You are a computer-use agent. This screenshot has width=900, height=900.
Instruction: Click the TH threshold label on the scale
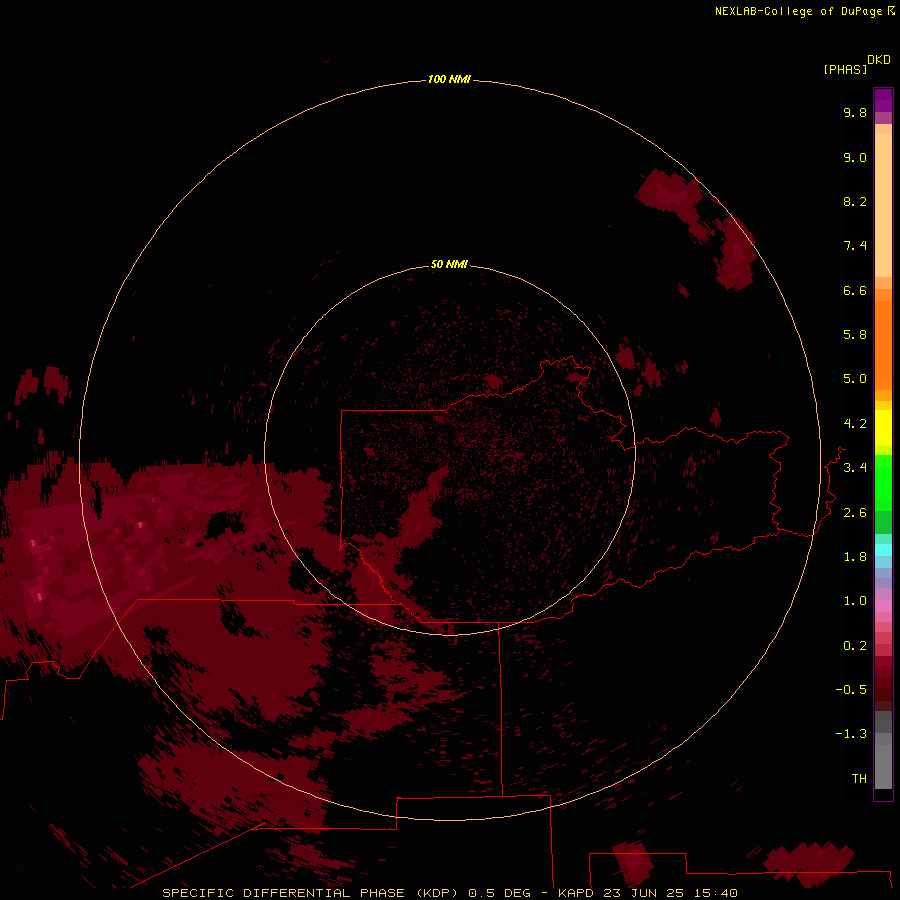pyautogui.click(x=859, y=779)
